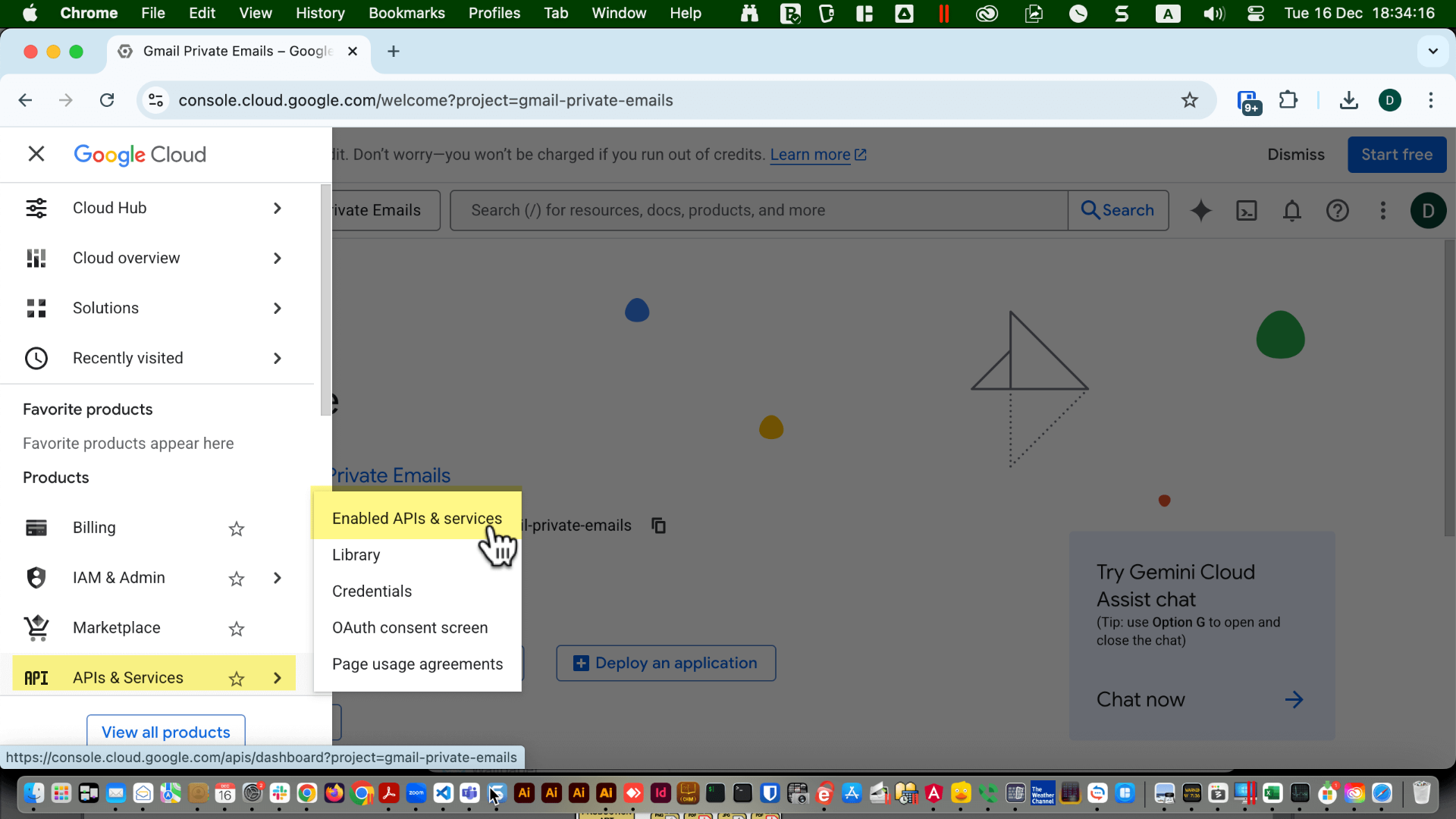Image resolution: width=1456 pixels, height=819 pixels.
Task: Open the help question mark icon
Action: pos(1337,210)
